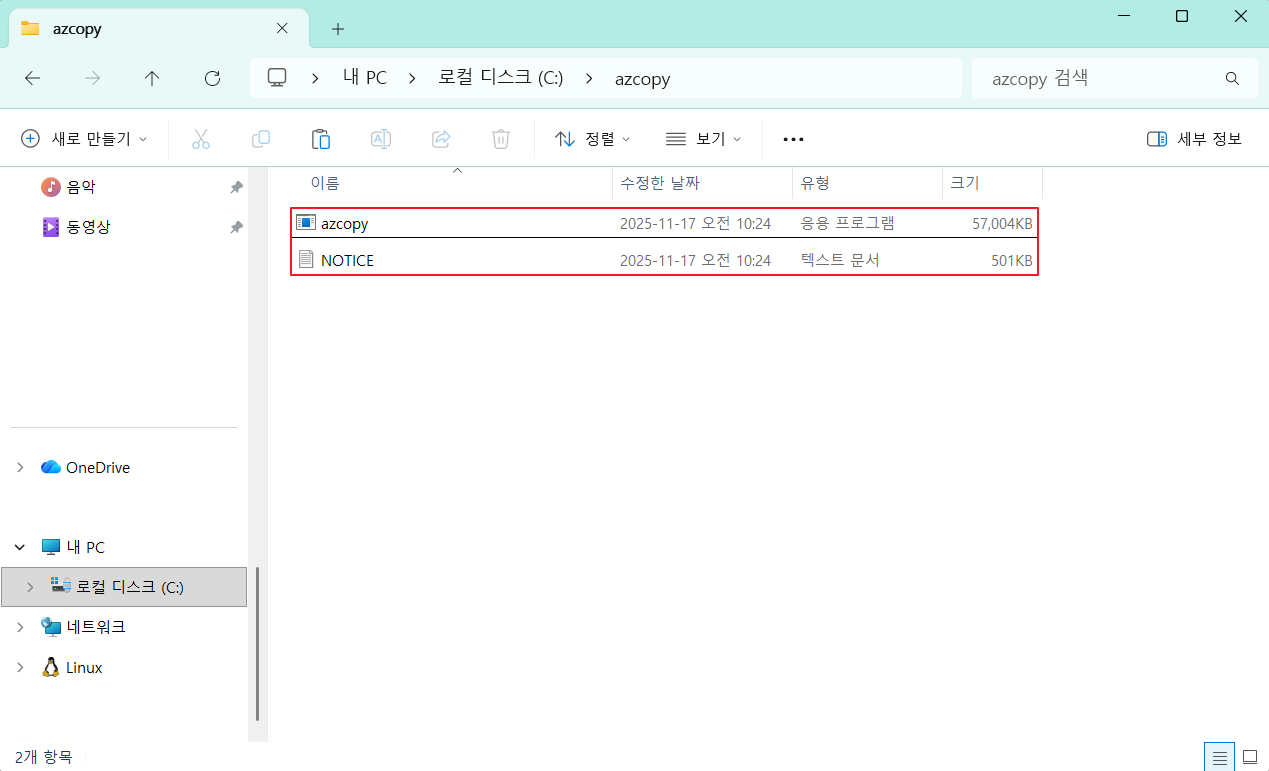Click the Rename icon in toolbar
The width and height of the screenshot is (1269, 771).
point(381,139)
